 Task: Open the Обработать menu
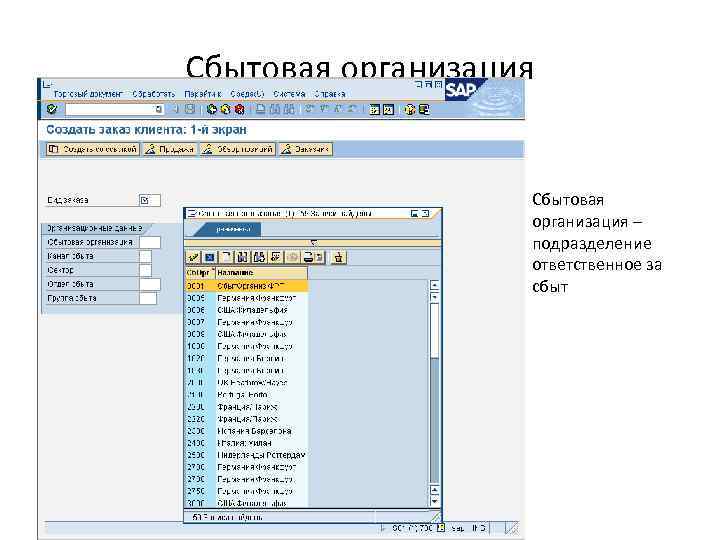(154, 94)
